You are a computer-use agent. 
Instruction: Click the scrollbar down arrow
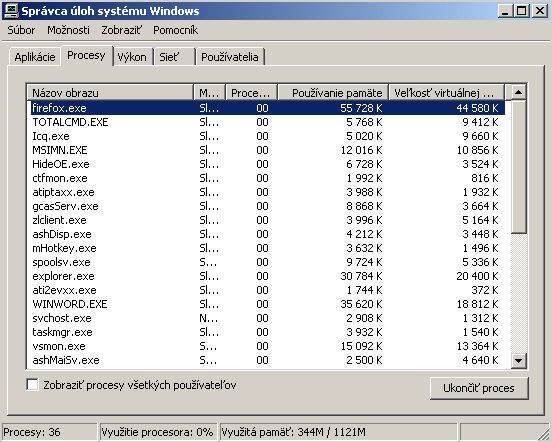(x=518, y=360)
